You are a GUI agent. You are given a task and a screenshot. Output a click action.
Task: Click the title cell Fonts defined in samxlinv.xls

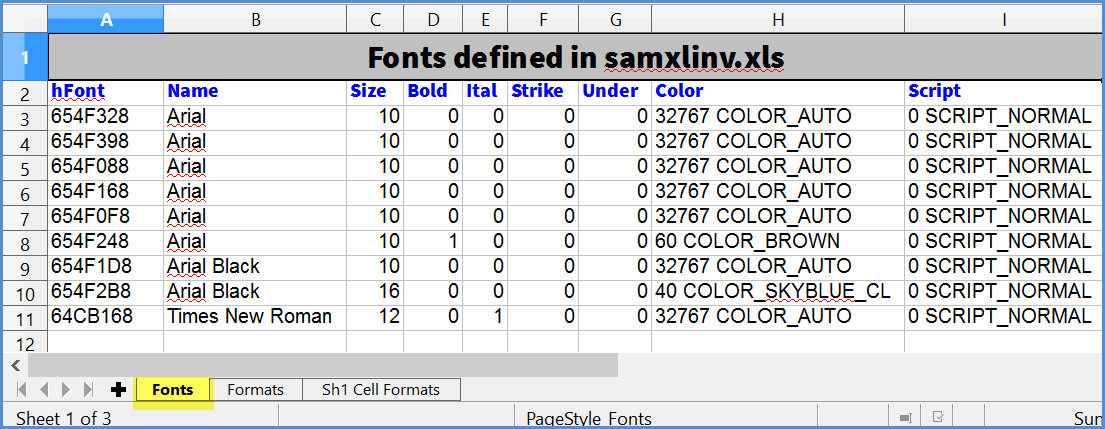coord(575,57)
